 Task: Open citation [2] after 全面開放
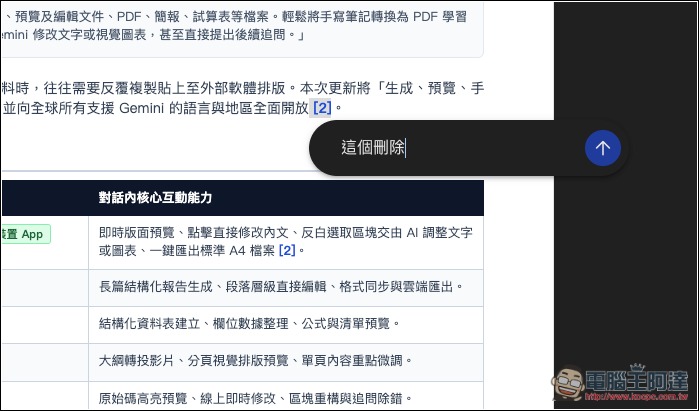(x=322, y=108)
